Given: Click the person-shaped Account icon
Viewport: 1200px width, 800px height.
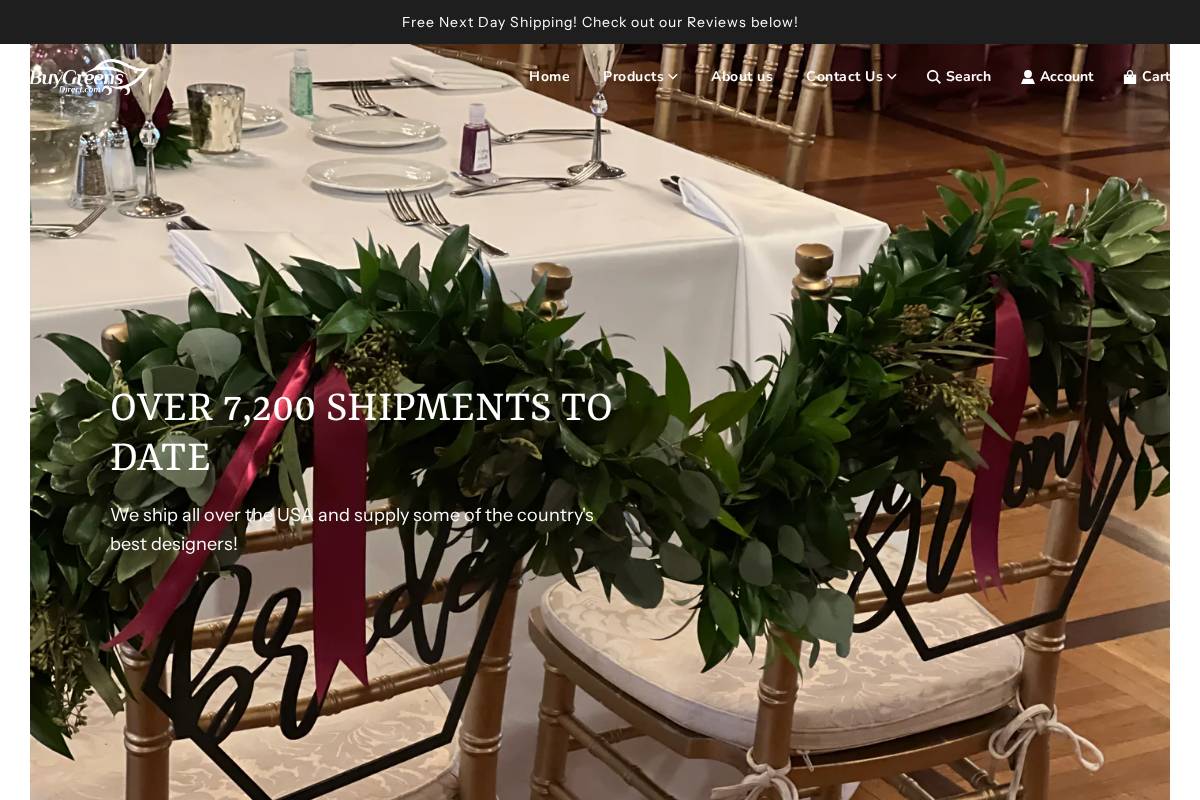Looking at the screenshot, I should coord(1028,77).
